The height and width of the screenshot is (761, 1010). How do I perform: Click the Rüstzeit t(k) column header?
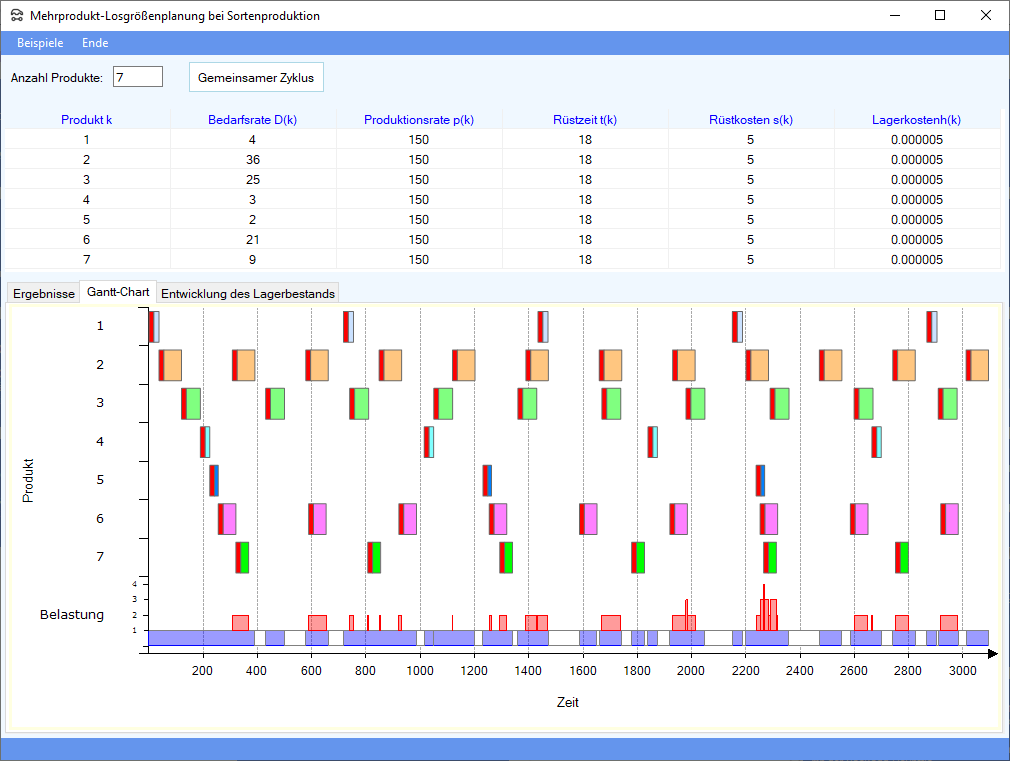584,120
